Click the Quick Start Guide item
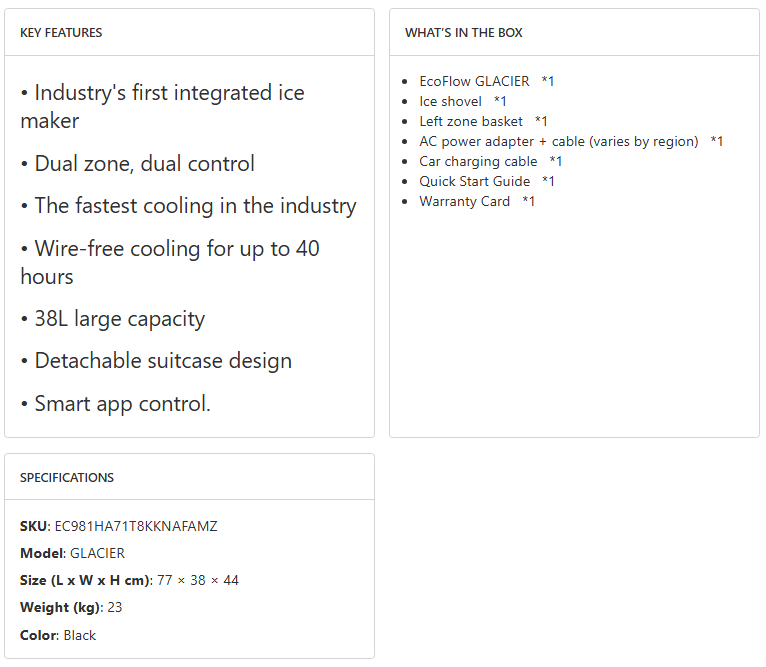The width and height of the screenshot is (766, 667). point(486,181)
